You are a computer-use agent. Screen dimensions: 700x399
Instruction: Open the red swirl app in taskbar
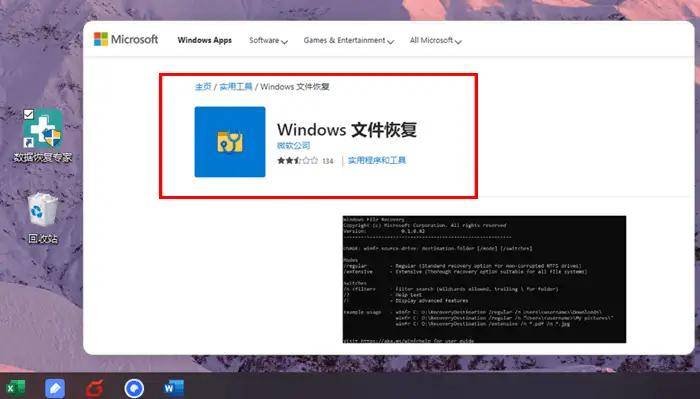94,388
